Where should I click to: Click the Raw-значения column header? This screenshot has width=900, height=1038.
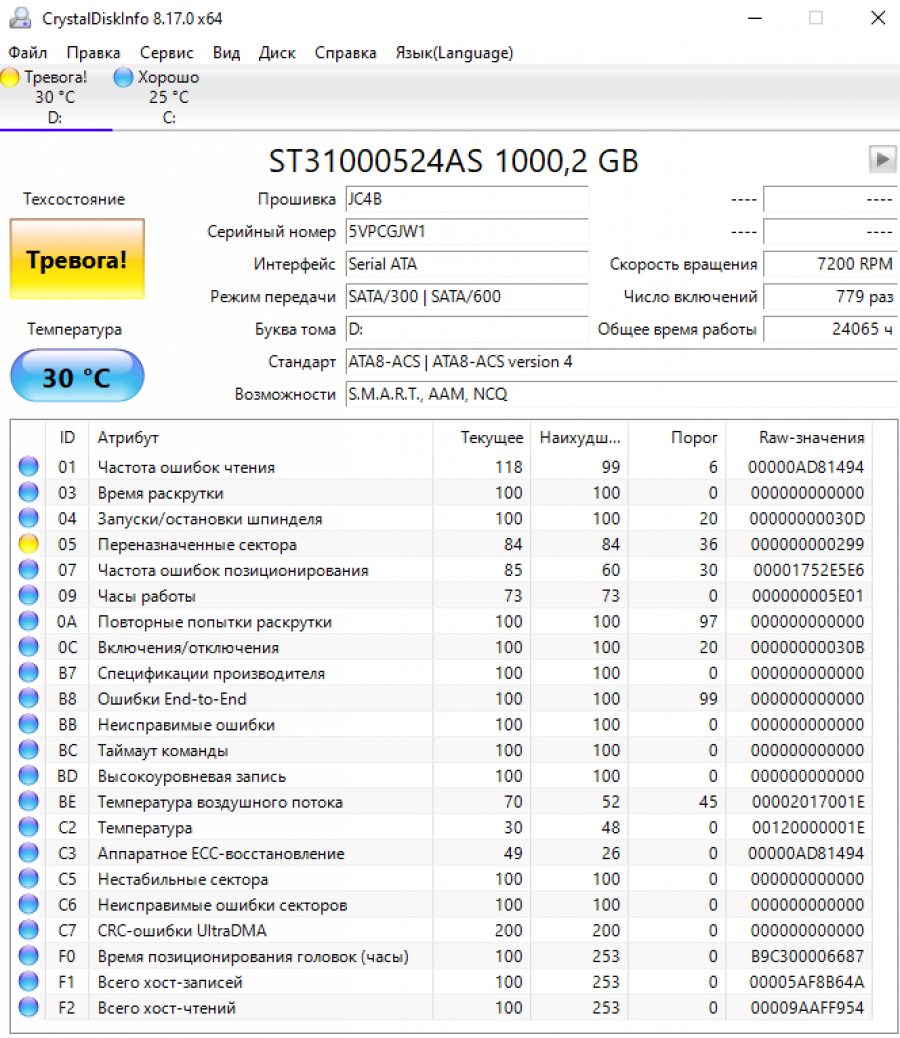(x=811, y=437)
